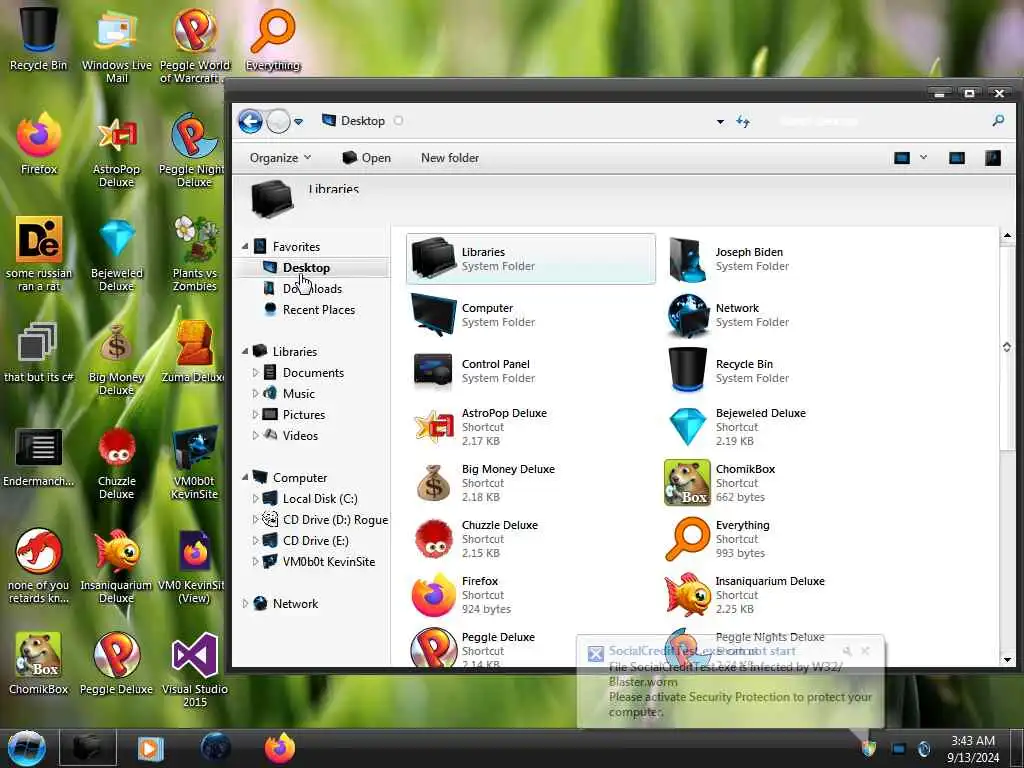The width and height of the screenshot is (1024, 768).
Task: Select the Peggle World of Warcraft desktop icon
Action: 194,44
